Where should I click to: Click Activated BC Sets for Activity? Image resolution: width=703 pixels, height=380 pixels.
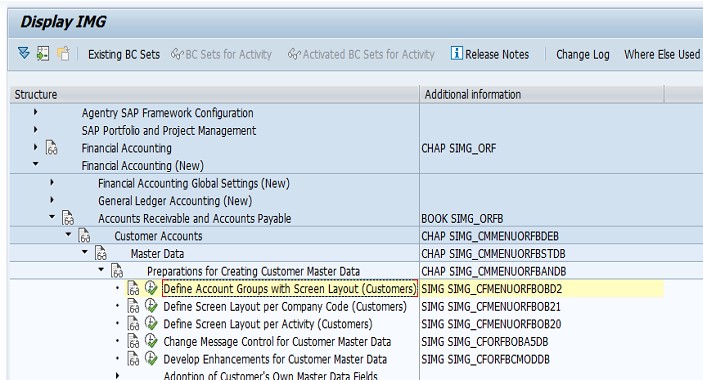point(361,55)
